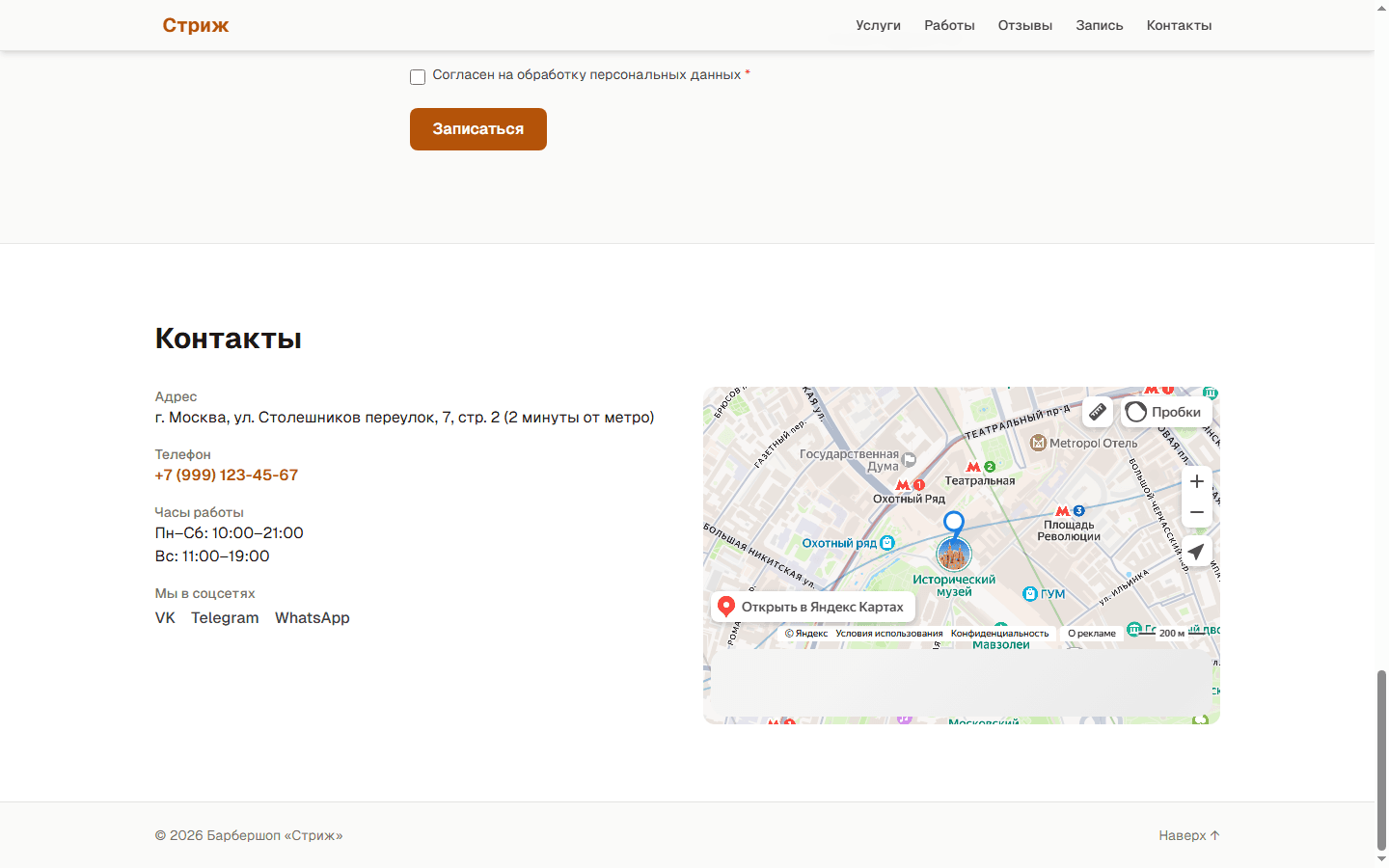
Task: Open the Условия использования map link
Action: 889,634
